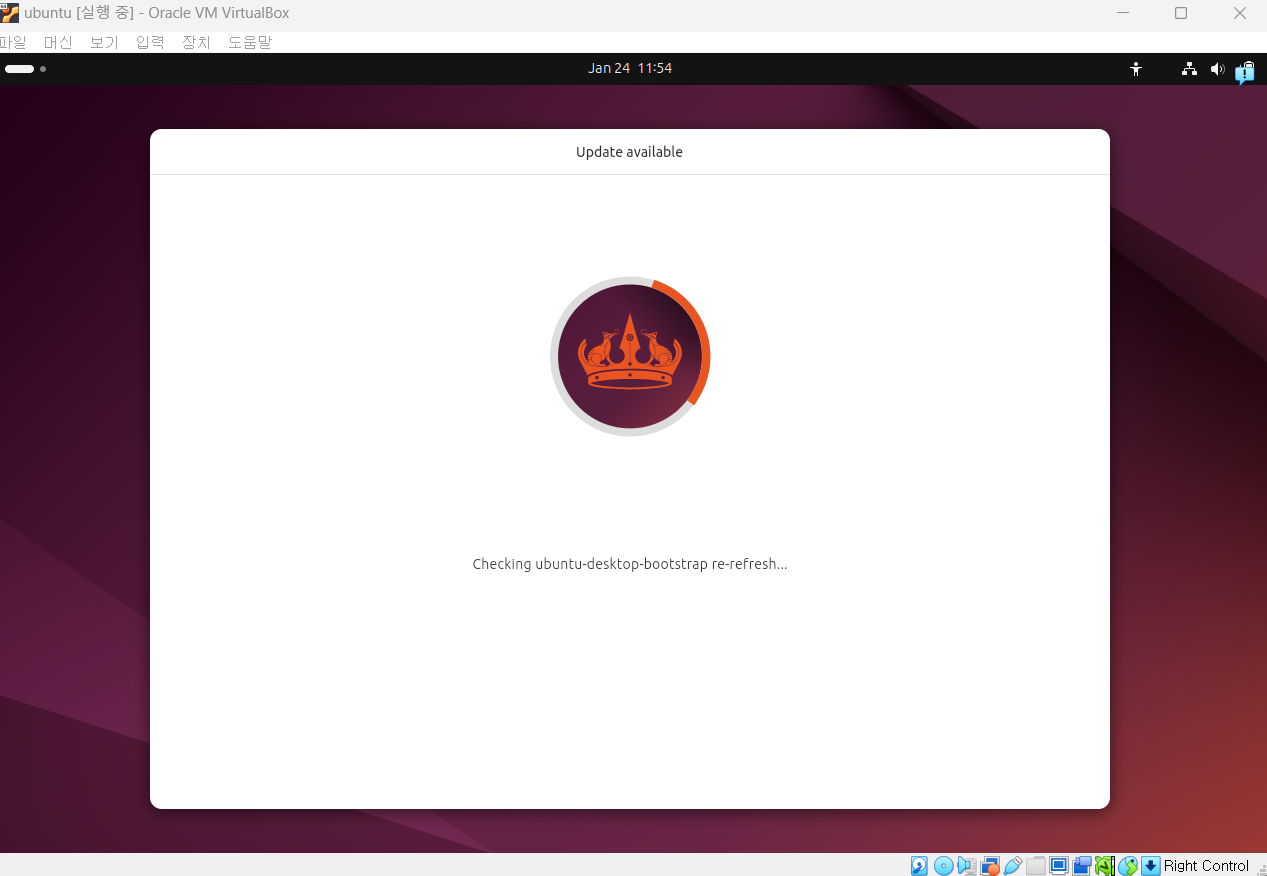Open the display settings indicator
1267x876 pixels.
tap(1059, 866)
